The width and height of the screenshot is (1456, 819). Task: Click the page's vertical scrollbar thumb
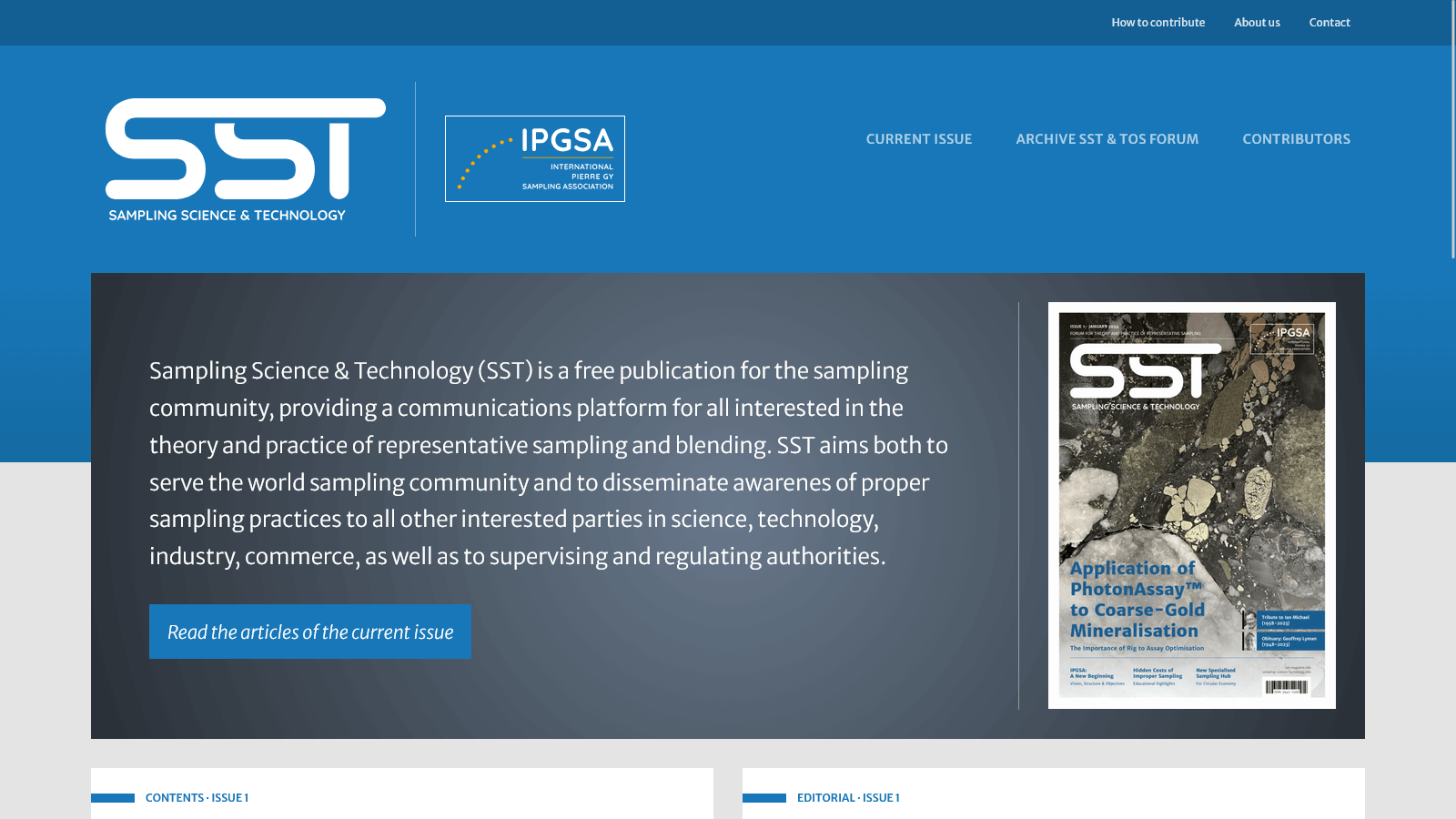point(1451,127)
